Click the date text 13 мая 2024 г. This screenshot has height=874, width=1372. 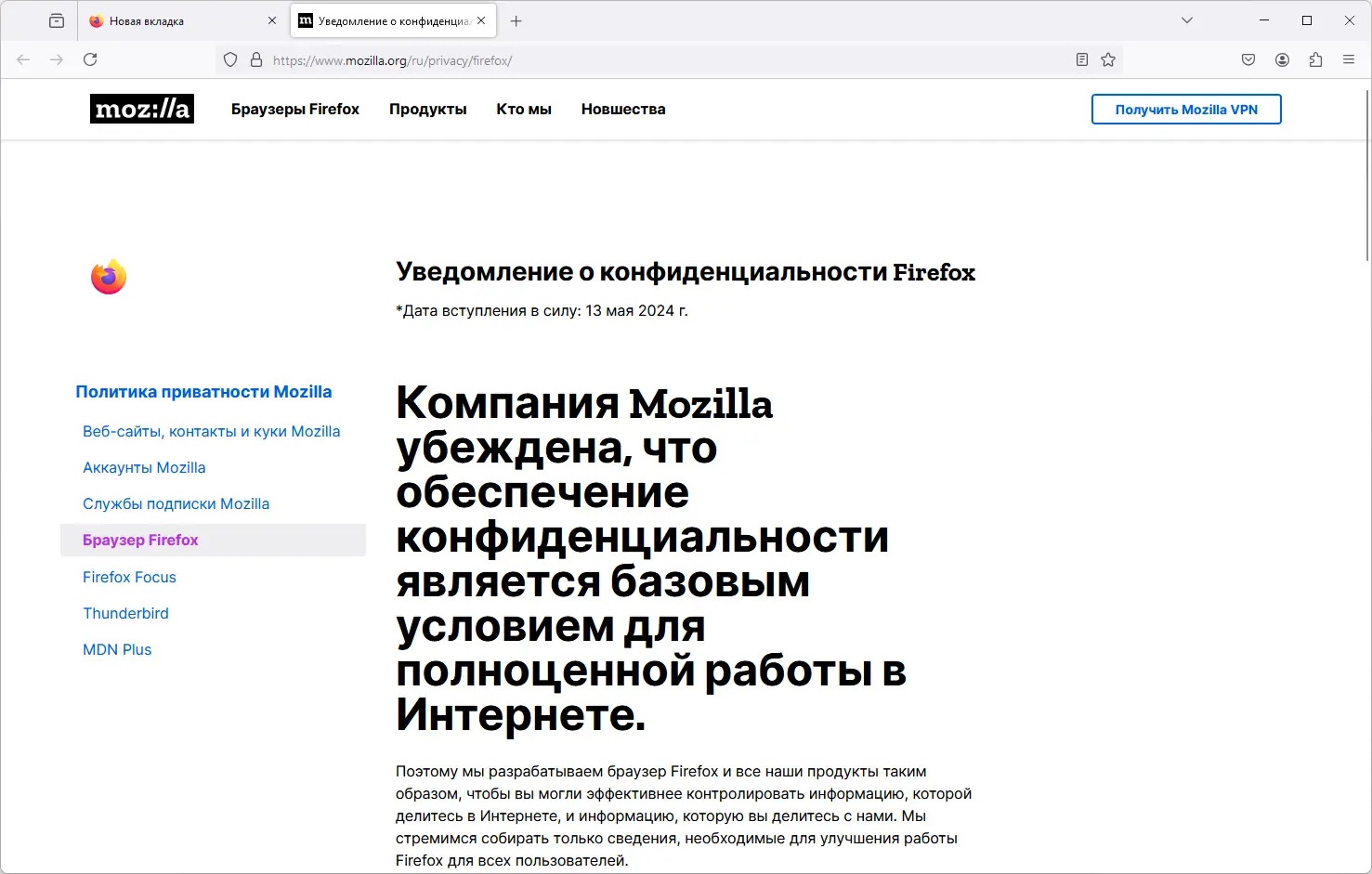click(x=636, y=310)
